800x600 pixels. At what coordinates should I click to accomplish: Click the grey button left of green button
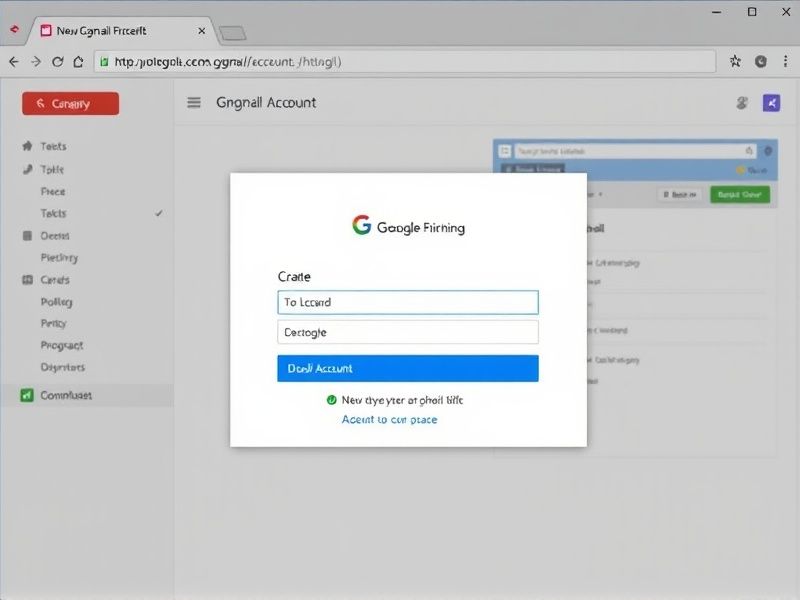tap(680, 194)
